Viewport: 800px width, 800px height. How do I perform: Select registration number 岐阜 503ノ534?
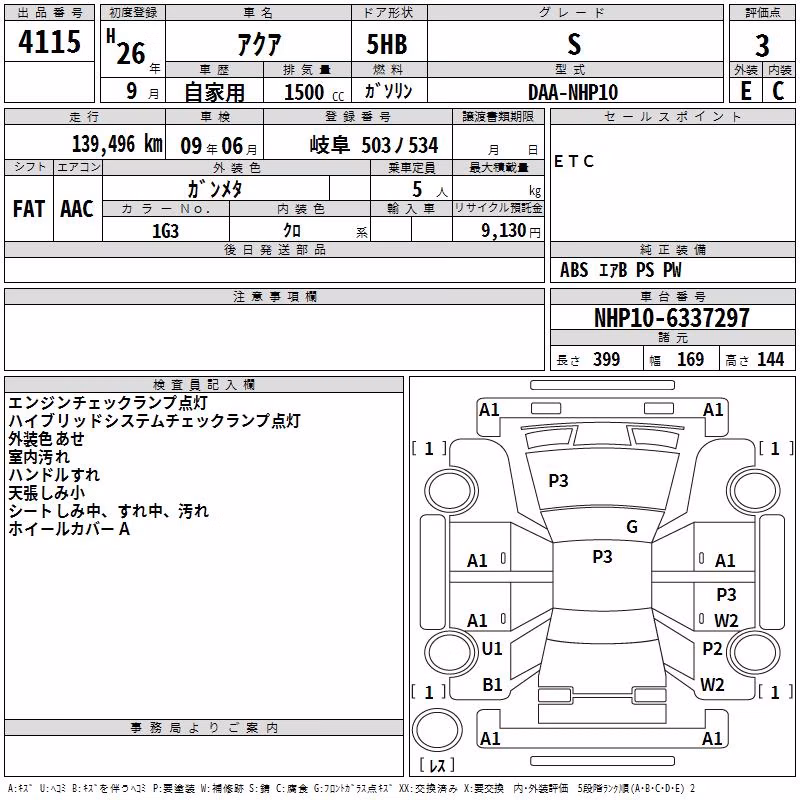click(x=374, y=145)
